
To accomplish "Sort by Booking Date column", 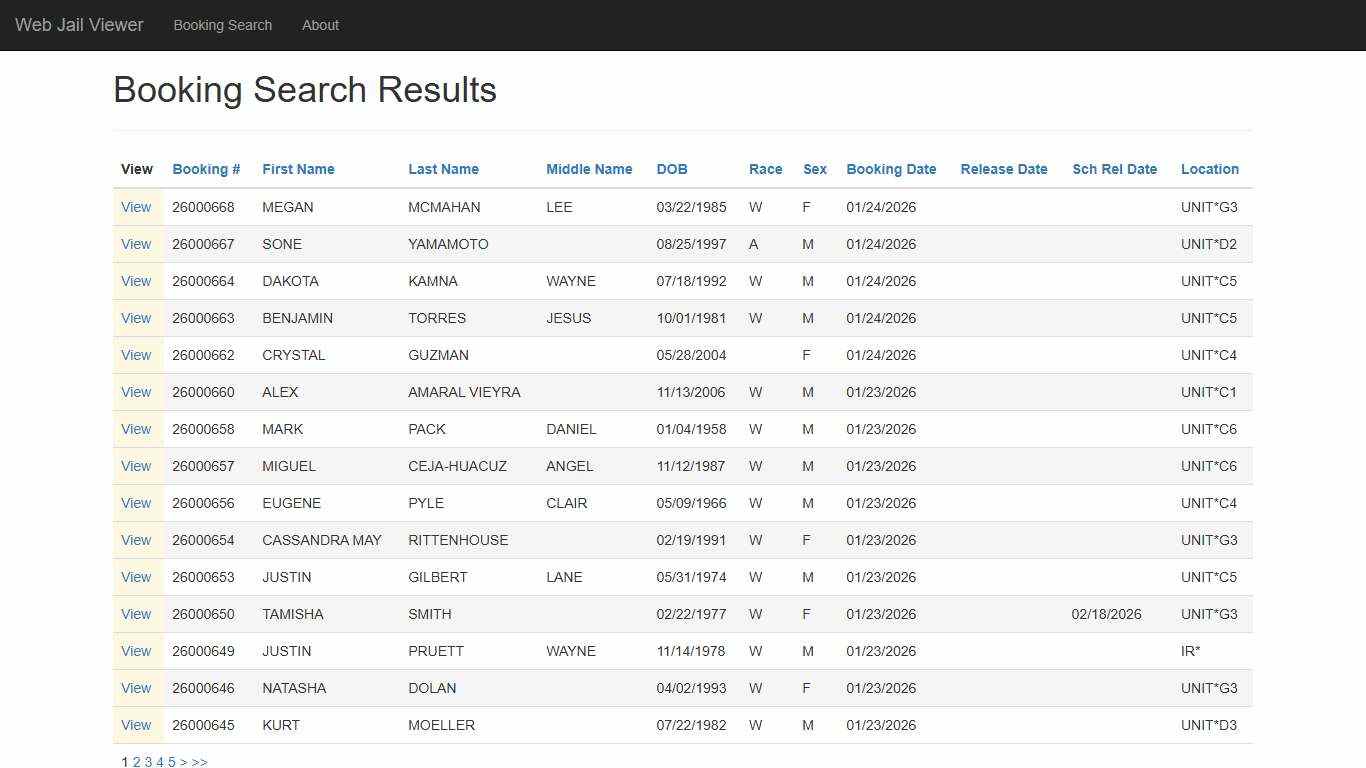I will (x=890, y=169).
